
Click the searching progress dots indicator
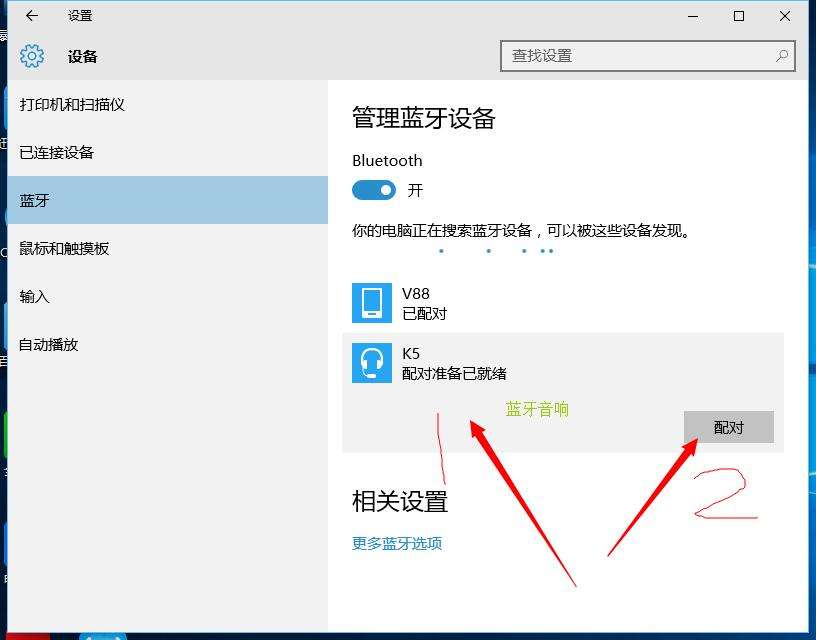tap(495, 250)
